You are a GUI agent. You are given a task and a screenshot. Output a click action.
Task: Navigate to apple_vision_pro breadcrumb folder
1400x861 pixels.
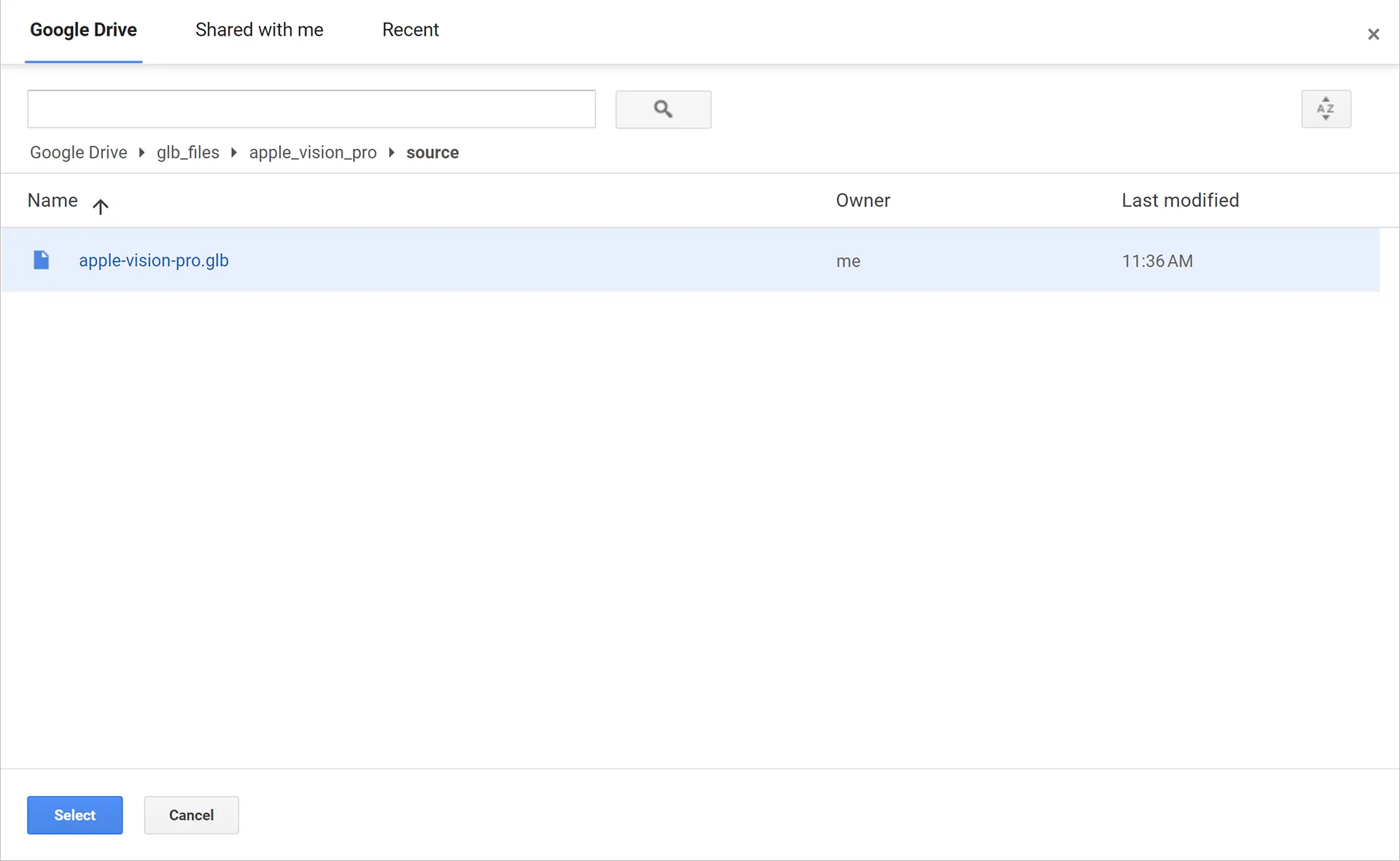point(313,152)
